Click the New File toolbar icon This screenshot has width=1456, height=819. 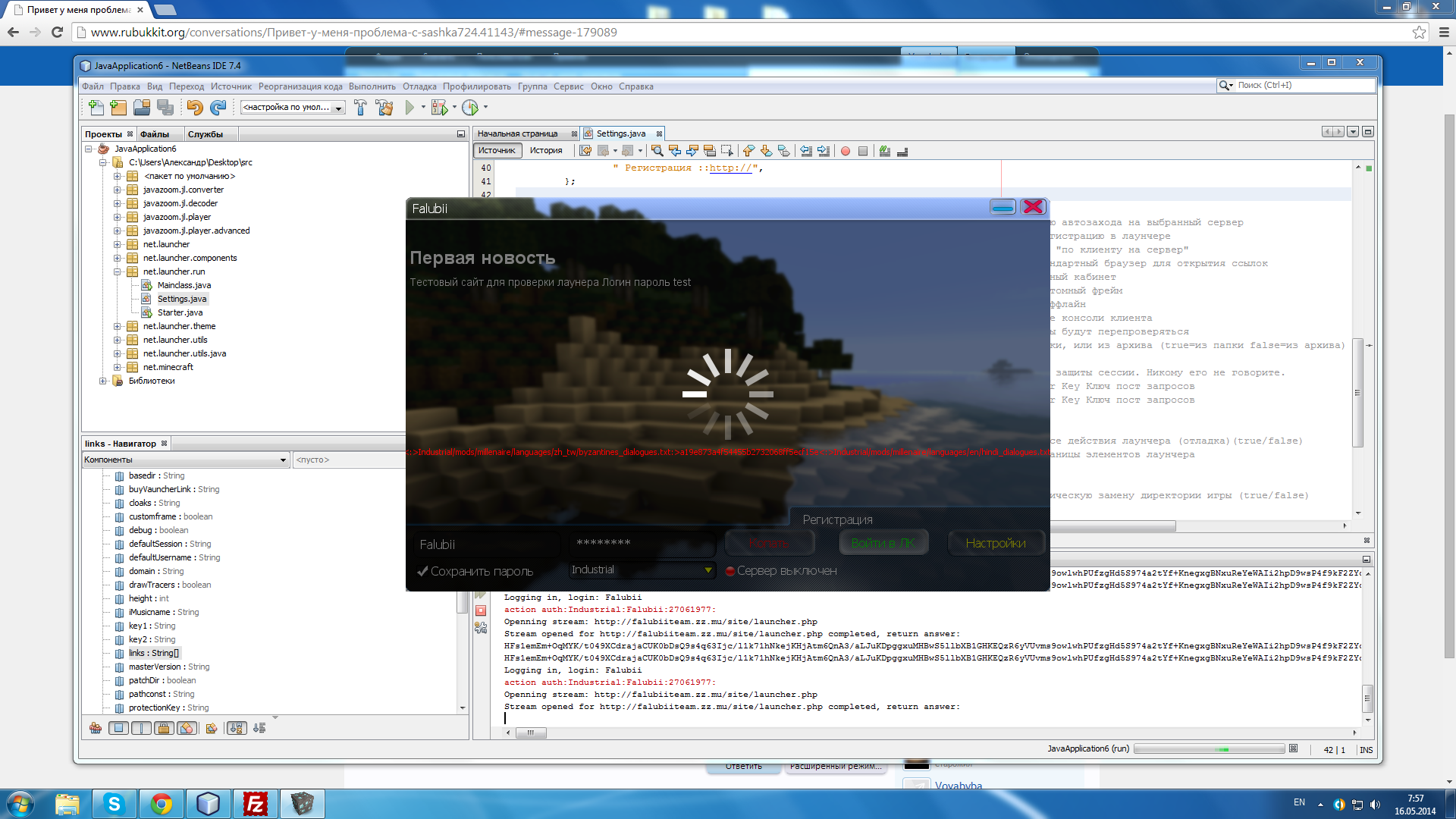point(96,108)
